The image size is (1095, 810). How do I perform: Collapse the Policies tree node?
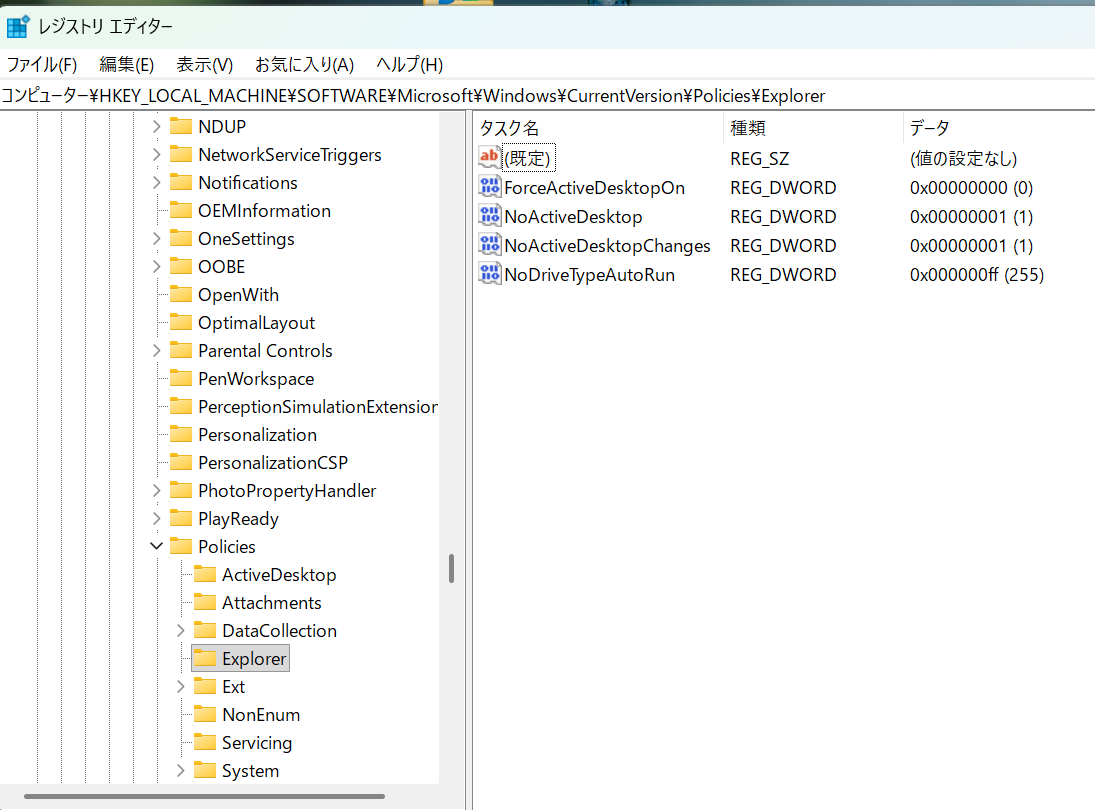(x=156, y=546)
